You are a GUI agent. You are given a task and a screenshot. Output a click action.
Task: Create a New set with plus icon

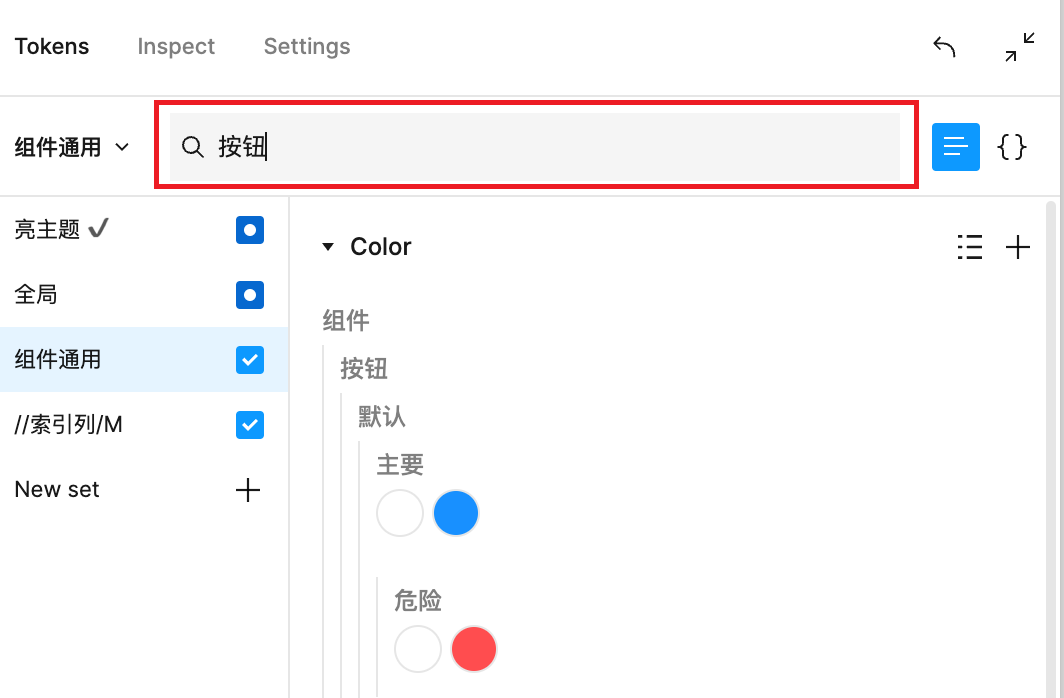pyautogui.click(x=247, y=490)
